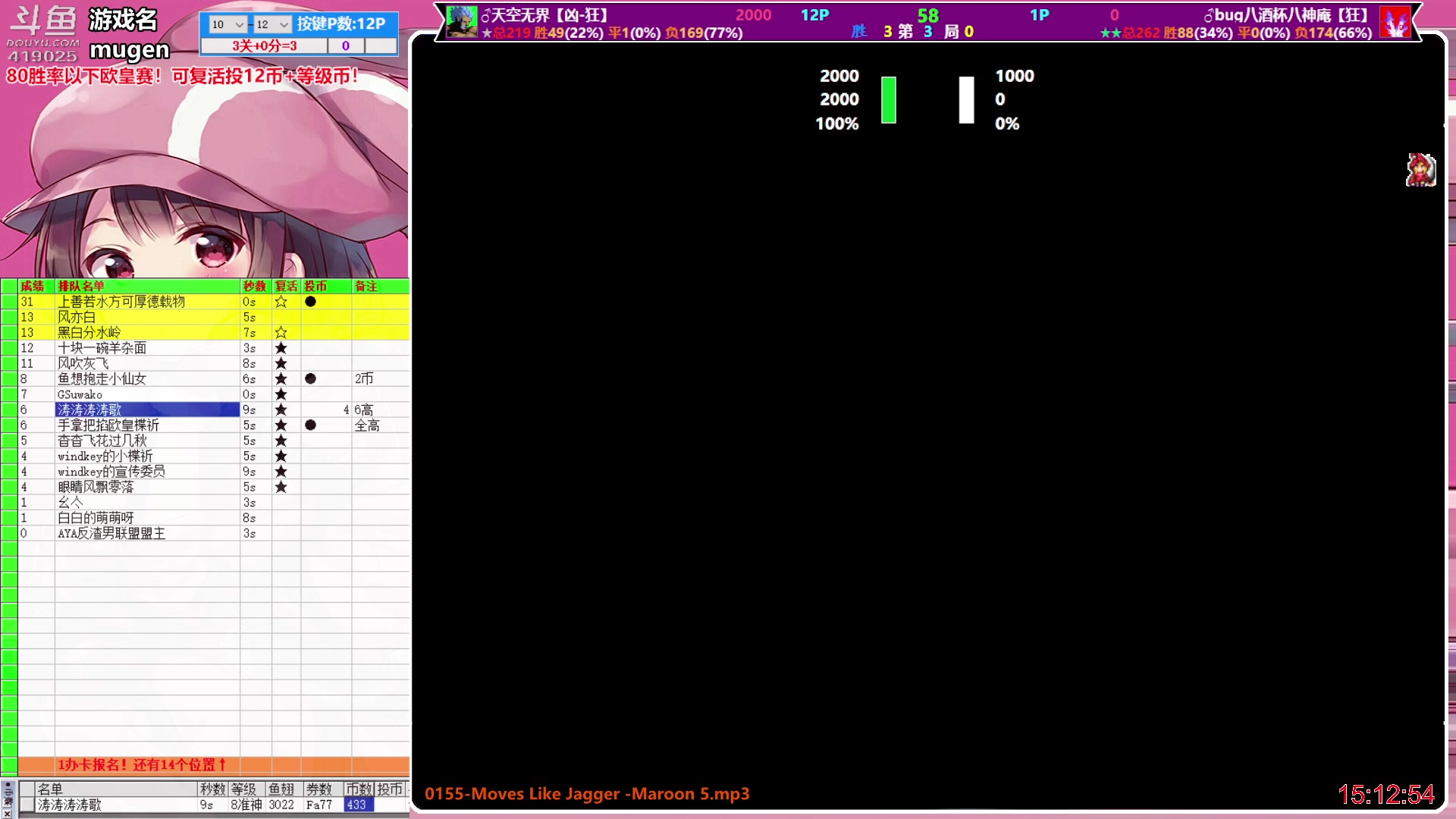Viewport: 1456px width, 819px height.
Task: Click the blank button right of purple 0
Action: [x=381, y=46]
